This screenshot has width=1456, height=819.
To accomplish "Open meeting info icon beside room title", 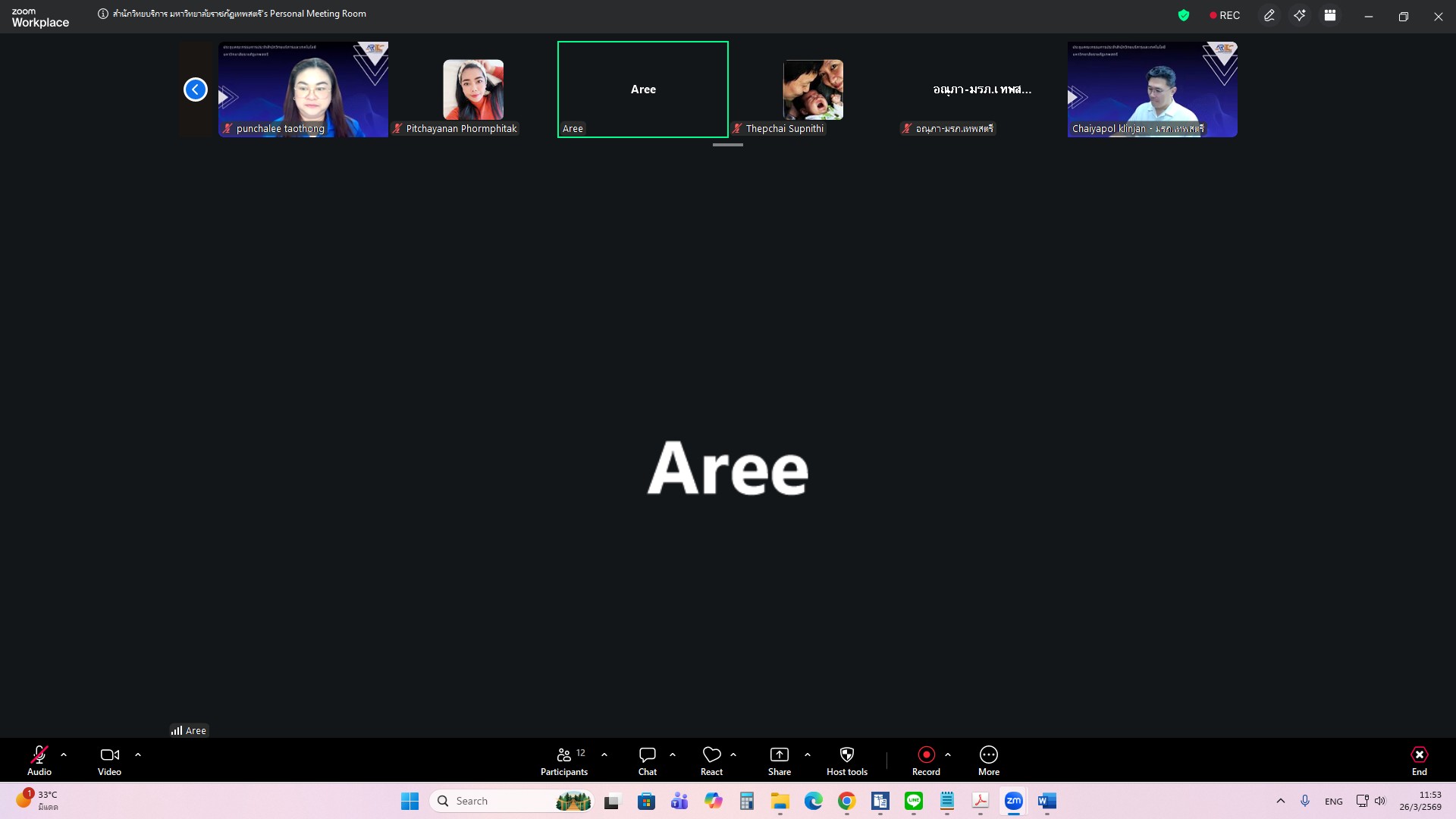I will coord(103,14).
